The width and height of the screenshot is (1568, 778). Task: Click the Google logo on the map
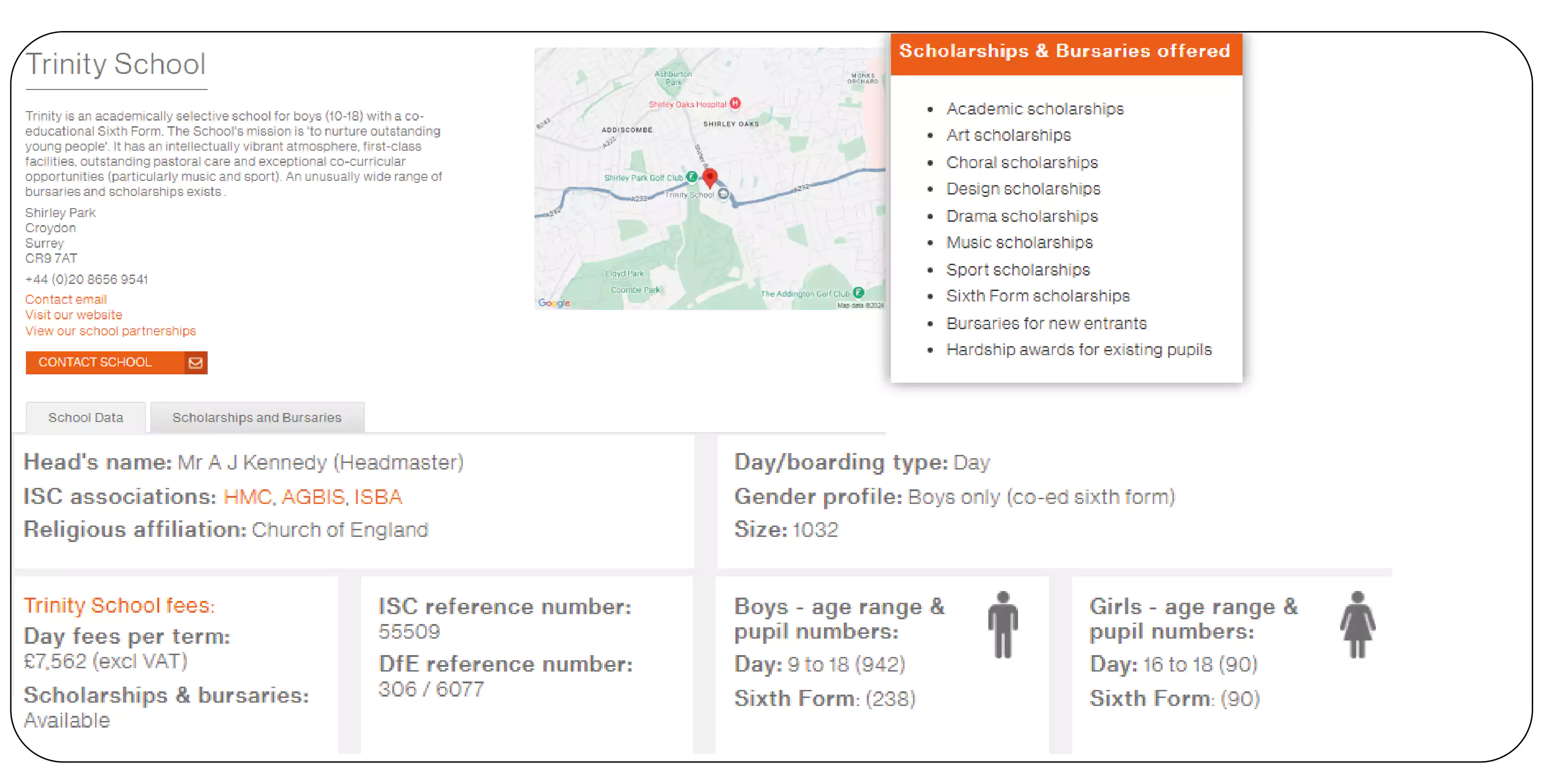click(554, 303)
